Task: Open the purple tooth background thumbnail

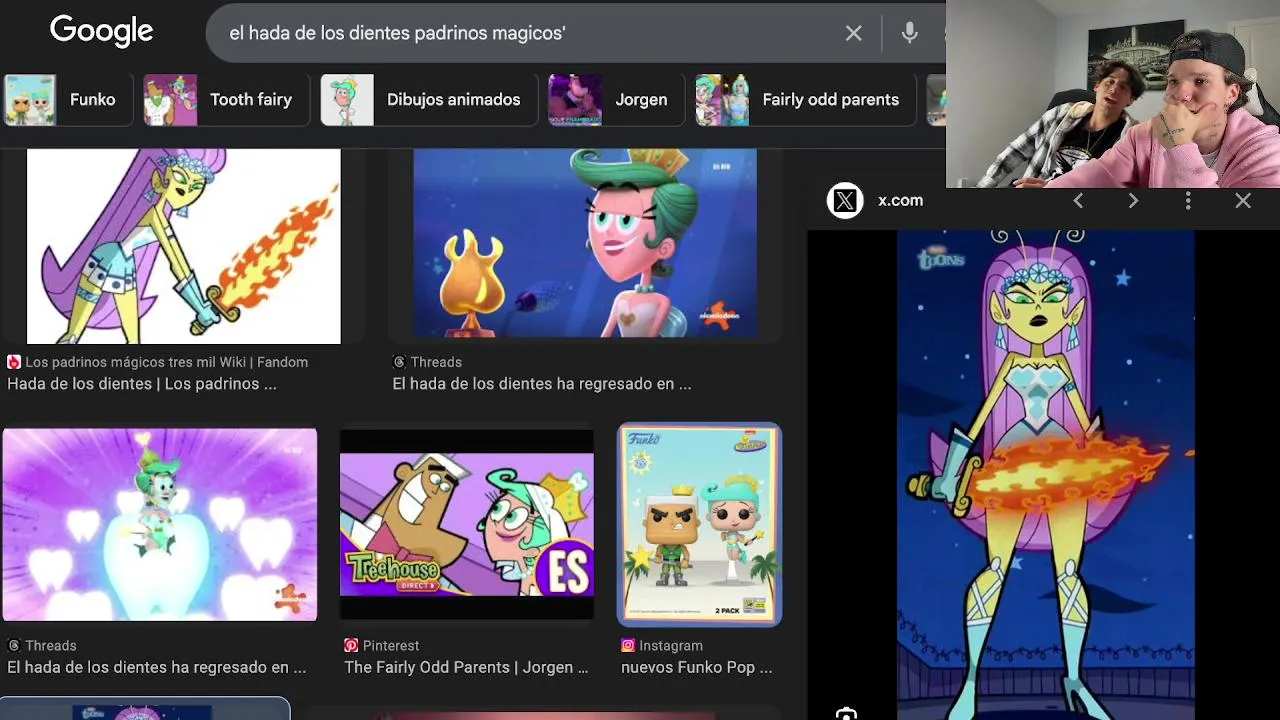Action: click(x=160, y=525)
